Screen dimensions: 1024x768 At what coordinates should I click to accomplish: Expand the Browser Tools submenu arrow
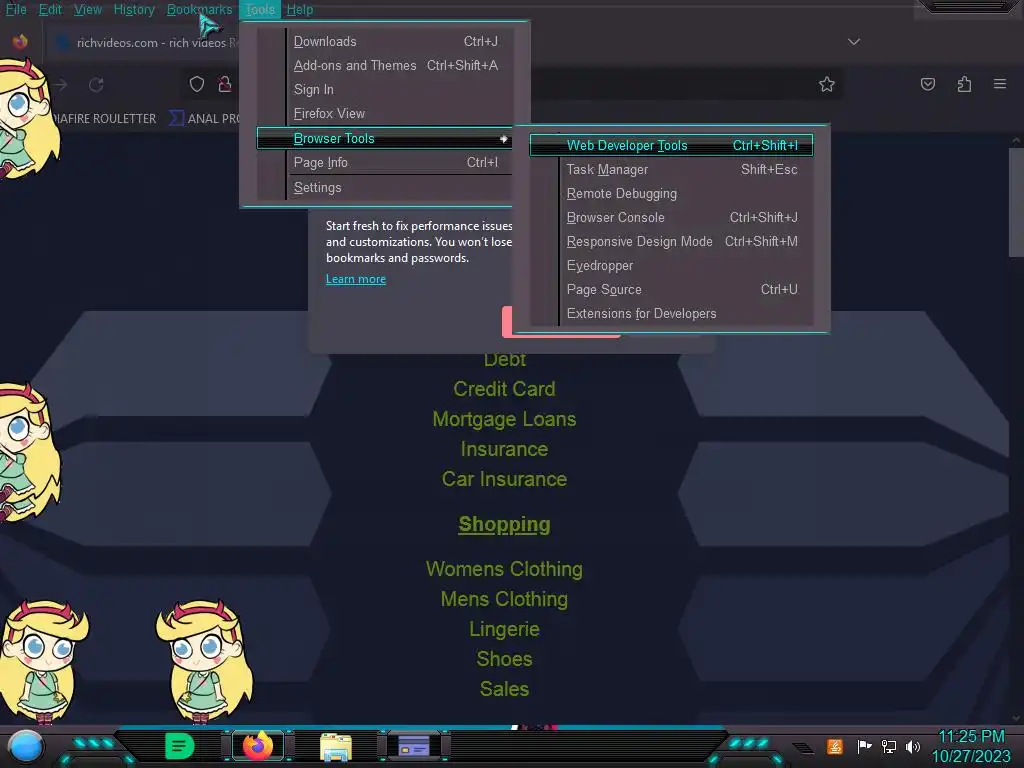coord(504,138)
